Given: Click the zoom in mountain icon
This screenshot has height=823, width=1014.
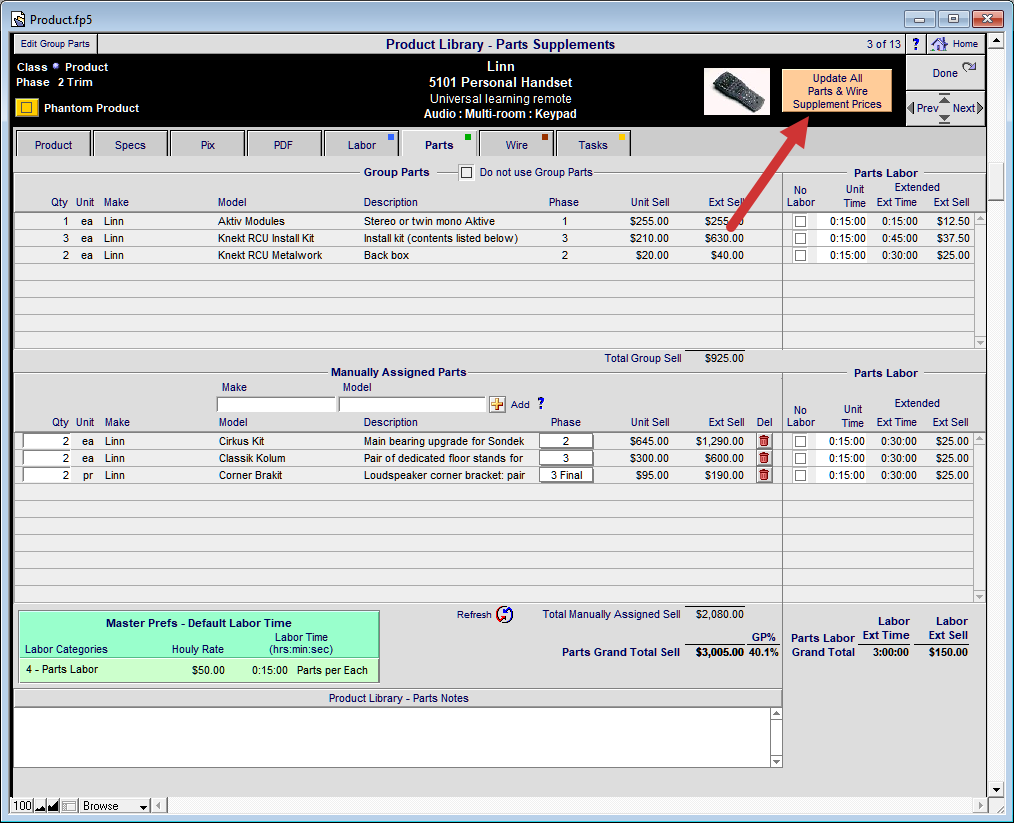Looking at the screenshot, I should pos(53,806).
